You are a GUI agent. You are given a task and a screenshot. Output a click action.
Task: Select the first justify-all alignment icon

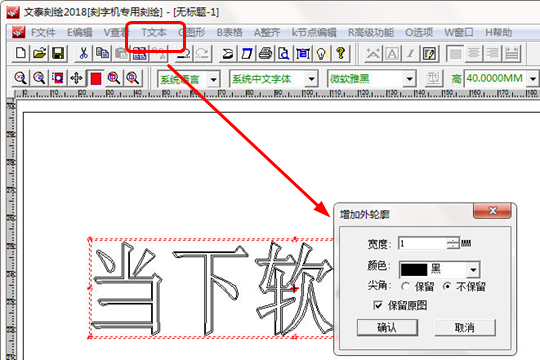[x=455, y=54]
